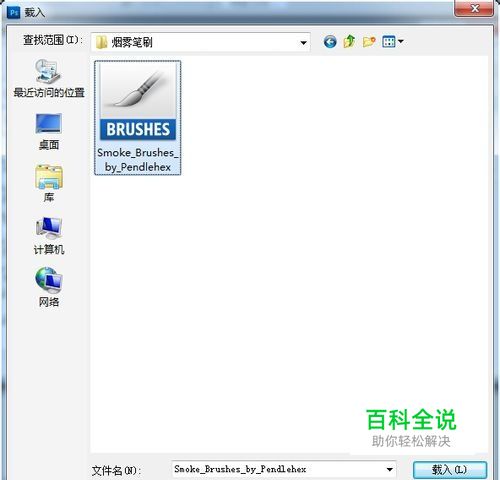The height and width of the screenshot is (480, 500).
Task: Open Network (网络) in places bar
Action: (49, 287)
